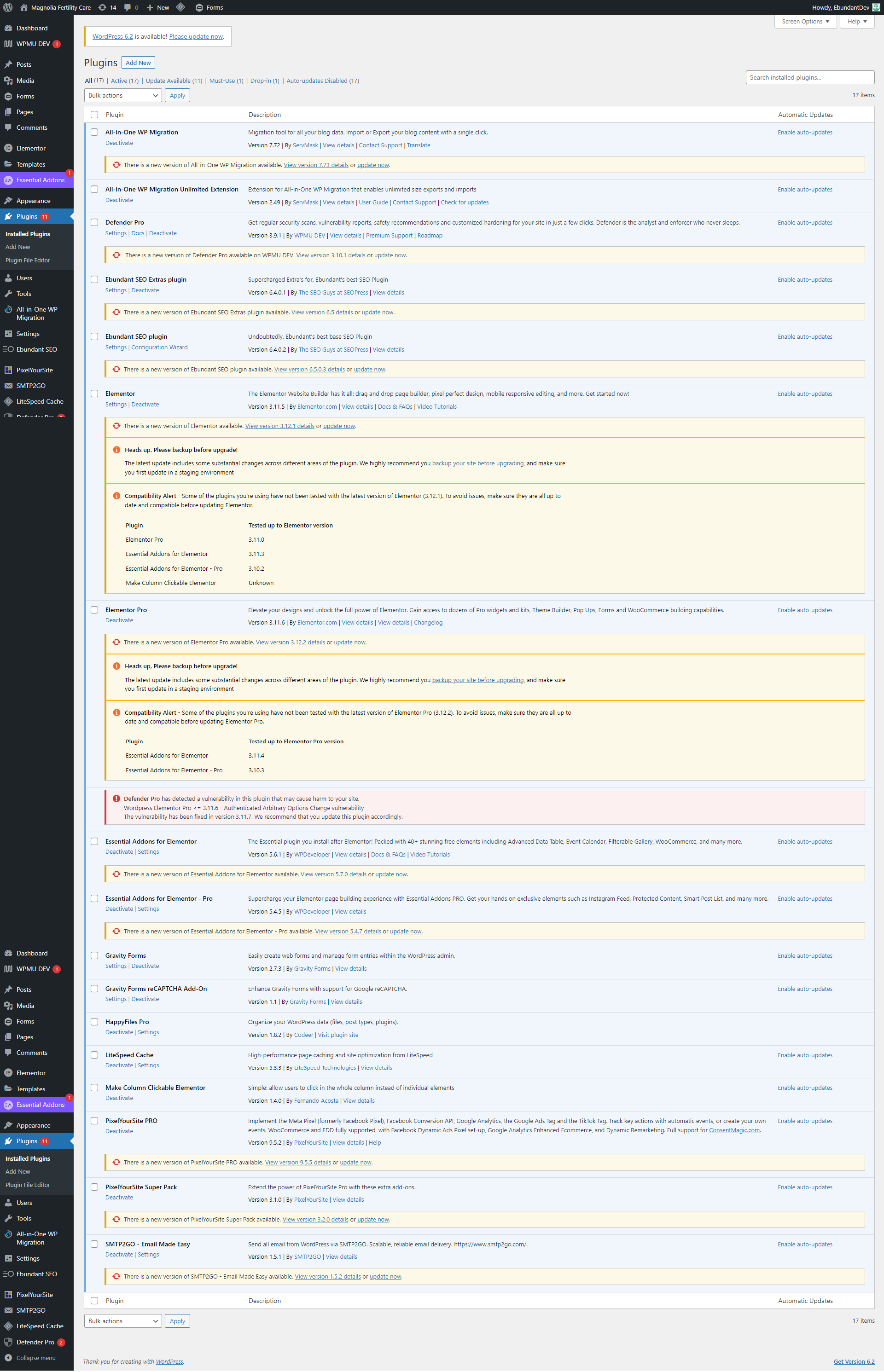The width and height of the screenshot is (884, 1372).
Task: Expand the Screen Options panel
Action: click(805, 22)
